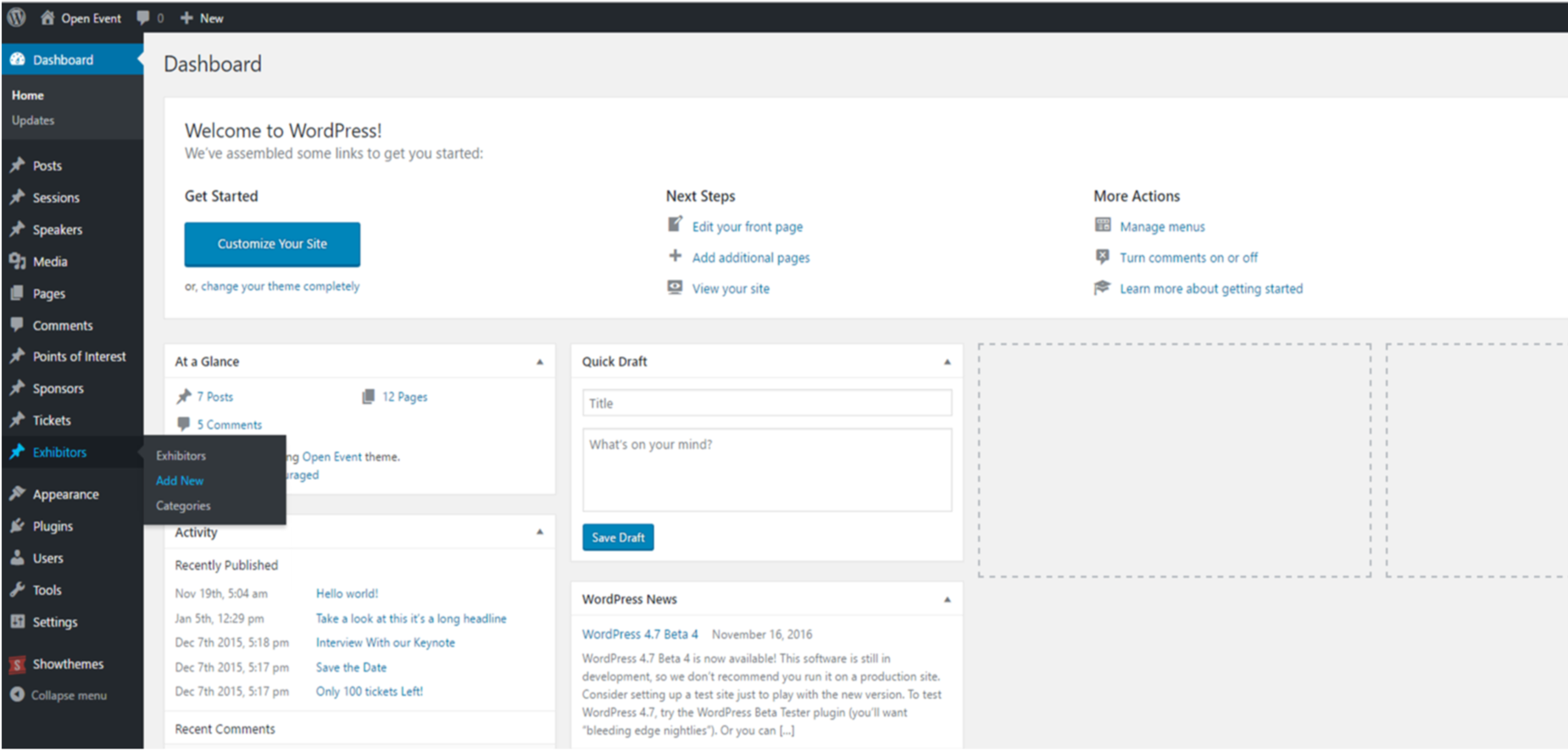Open the Open Event theme link

click(331, 456)
